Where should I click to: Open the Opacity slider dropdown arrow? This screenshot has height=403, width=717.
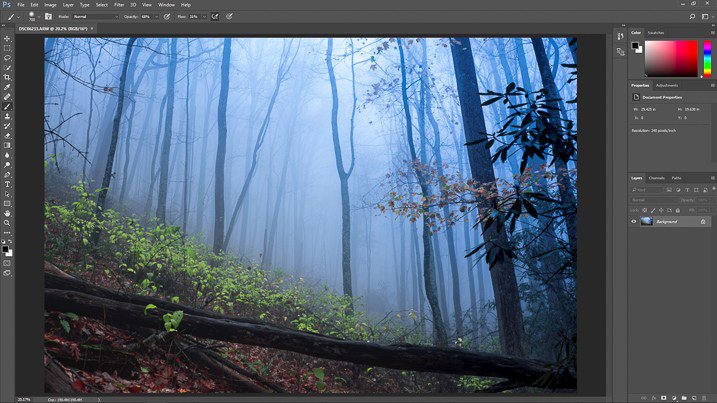point(156,16)
